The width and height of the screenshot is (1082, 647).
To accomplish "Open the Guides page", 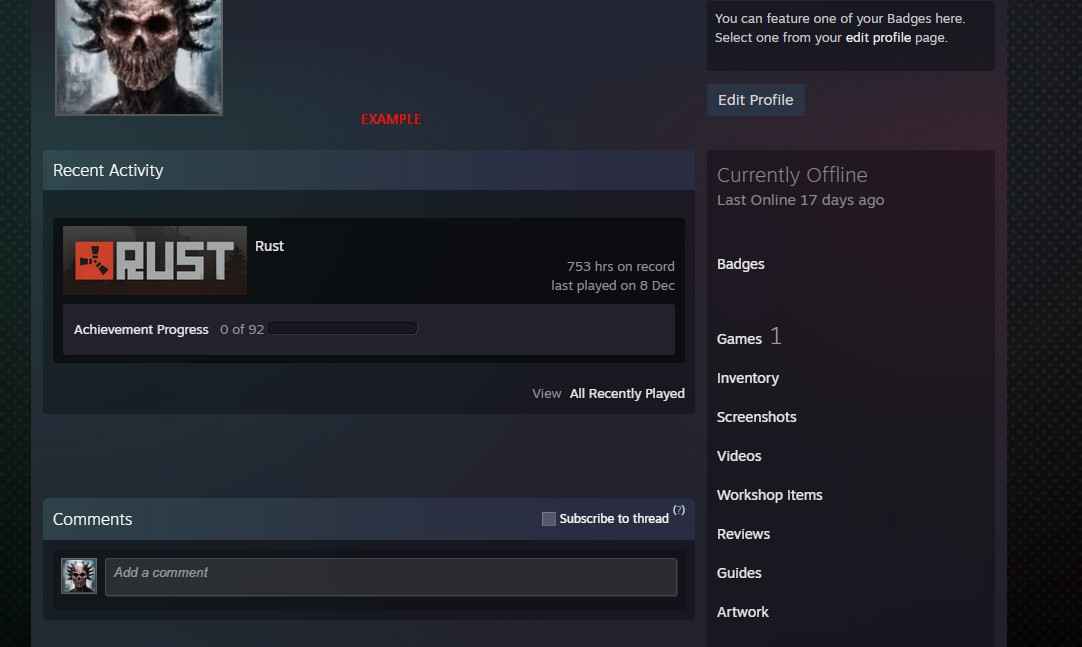I will click(739, 573).
